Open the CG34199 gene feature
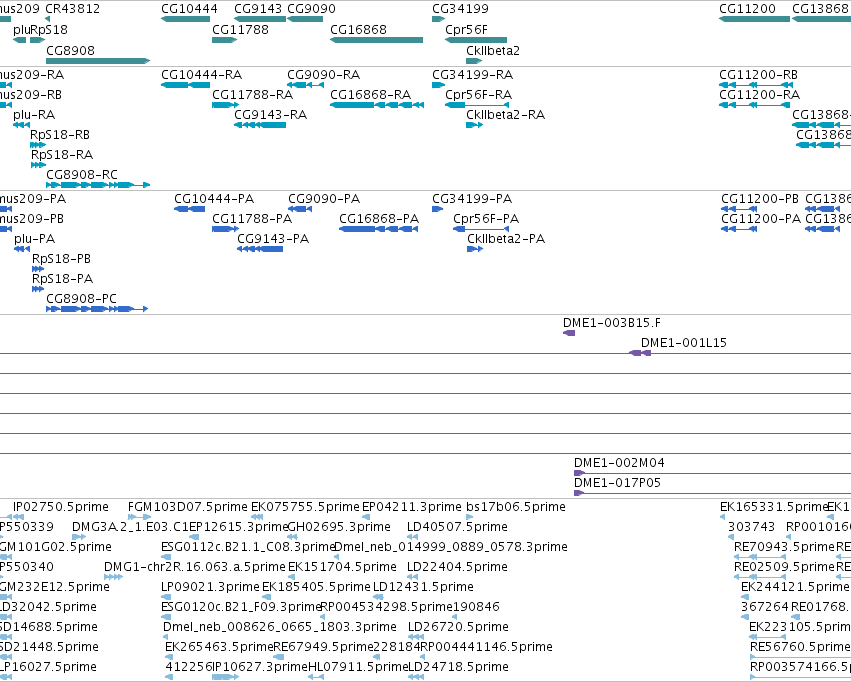 click(439, 19)
